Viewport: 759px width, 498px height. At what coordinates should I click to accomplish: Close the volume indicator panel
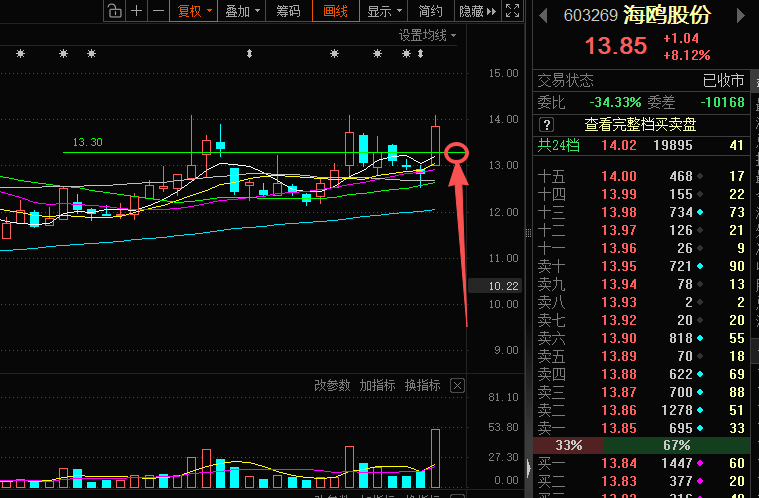click(457, 385)
